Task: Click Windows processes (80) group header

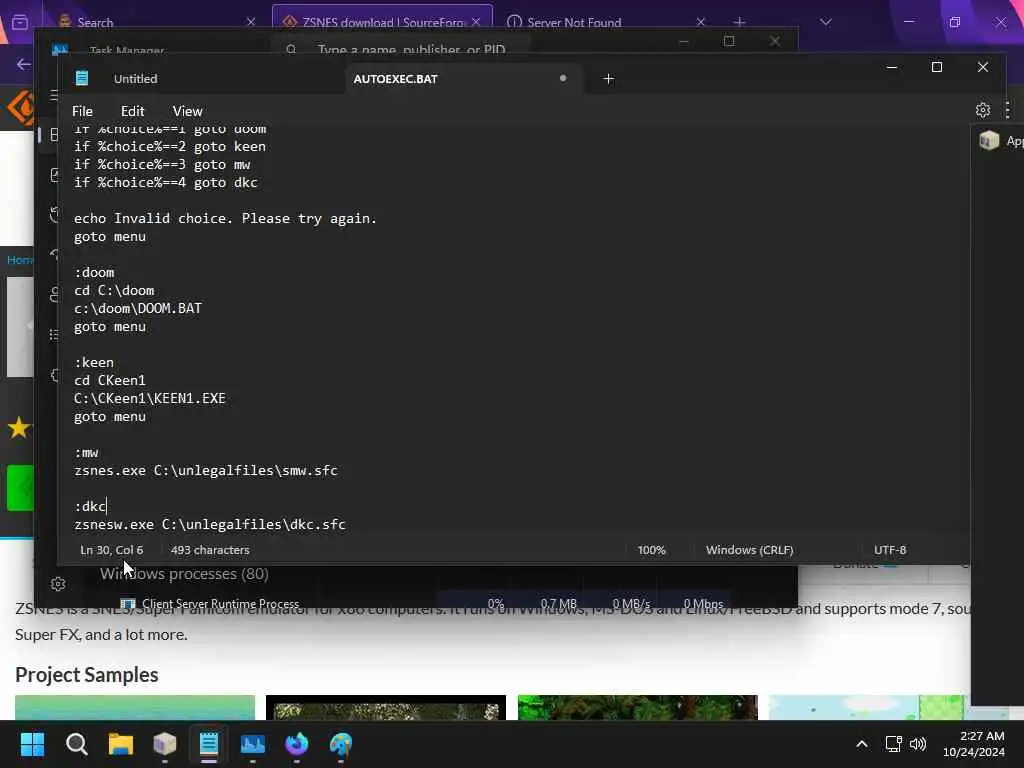Action: 184,574
